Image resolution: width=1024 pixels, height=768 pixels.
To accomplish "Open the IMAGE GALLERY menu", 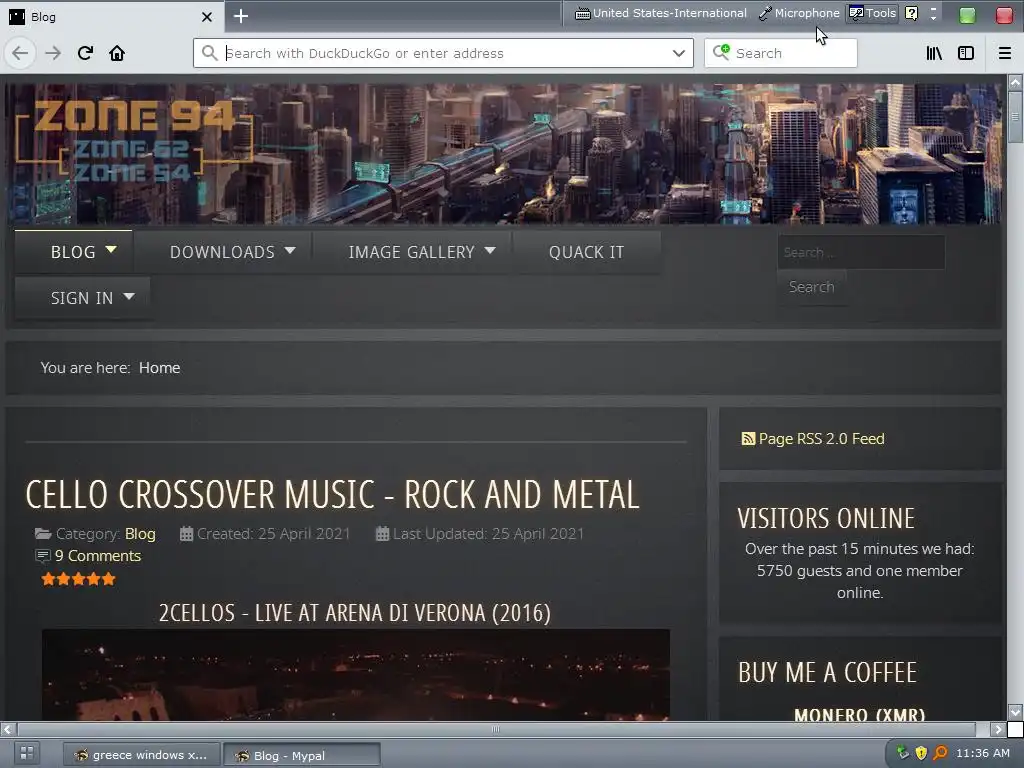I will [411, 252].
